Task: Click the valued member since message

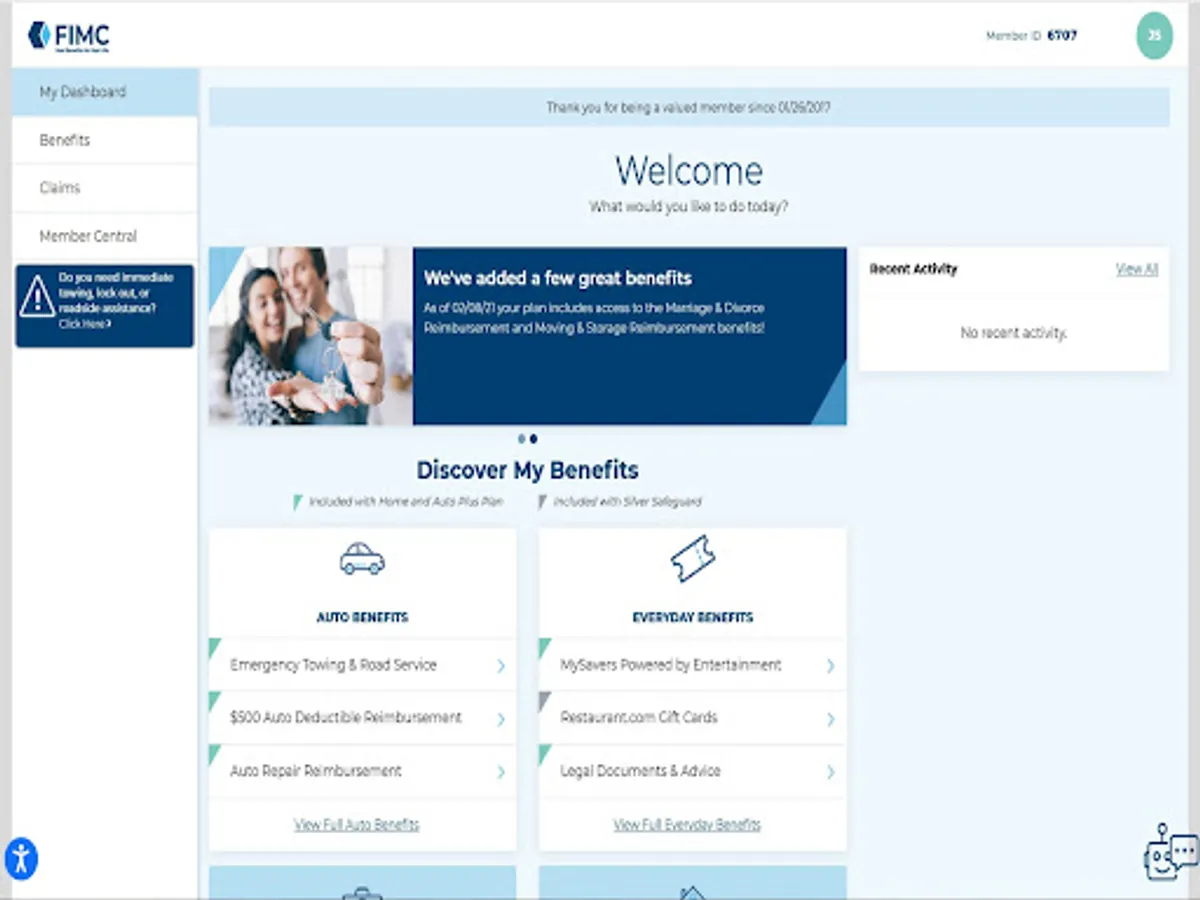Action: 689,107
